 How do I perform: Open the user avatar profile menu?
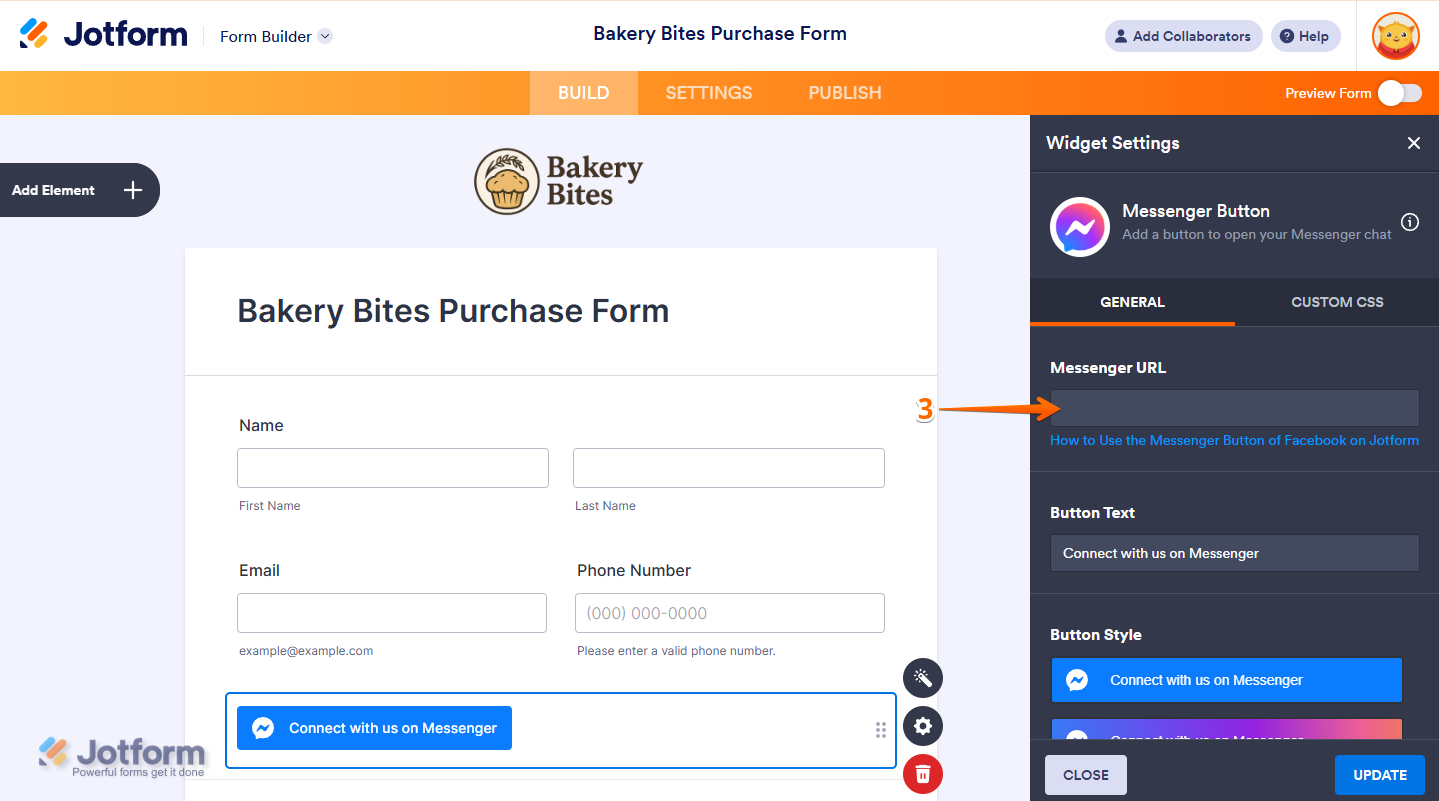coord(1395,36)
